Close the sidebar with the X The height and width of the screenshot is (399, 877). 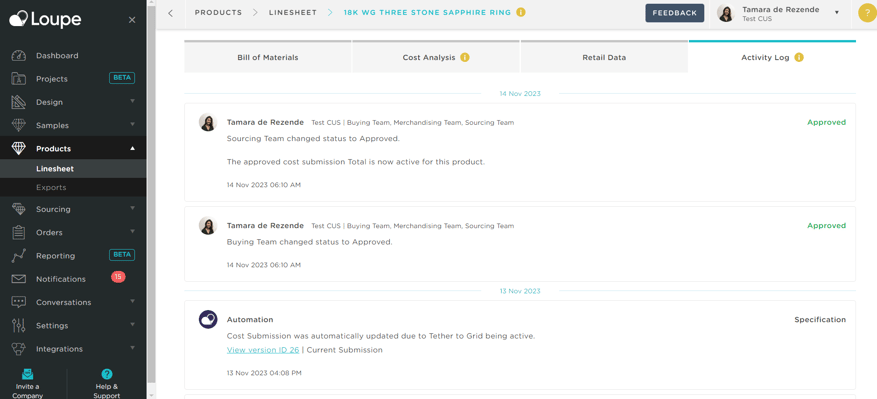pyautogui.click(x=132, y=20)
